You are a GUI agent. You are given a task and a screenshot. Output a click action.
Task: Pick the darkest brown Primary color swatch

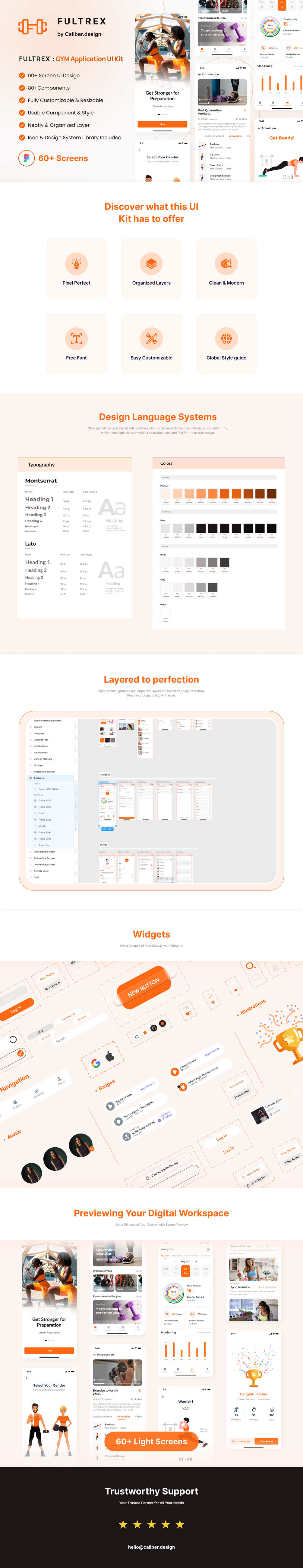click(272, 494)
